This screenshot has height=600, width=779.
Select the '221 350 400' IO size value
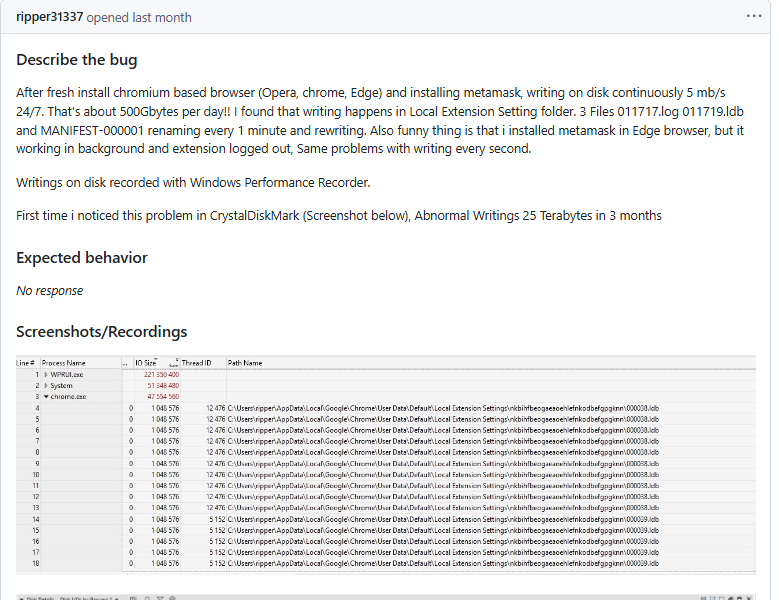[161, 375]
